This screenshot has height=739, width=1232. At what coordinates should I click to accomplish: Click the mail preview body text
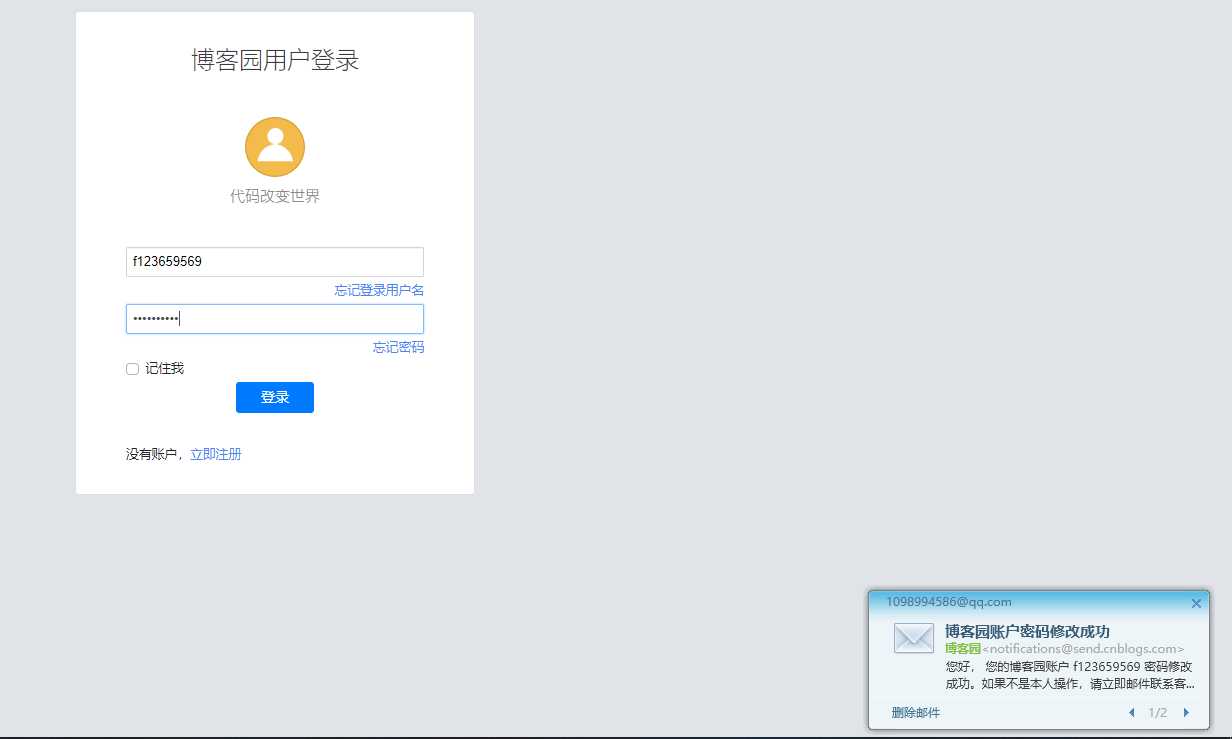click(1069, 675)
